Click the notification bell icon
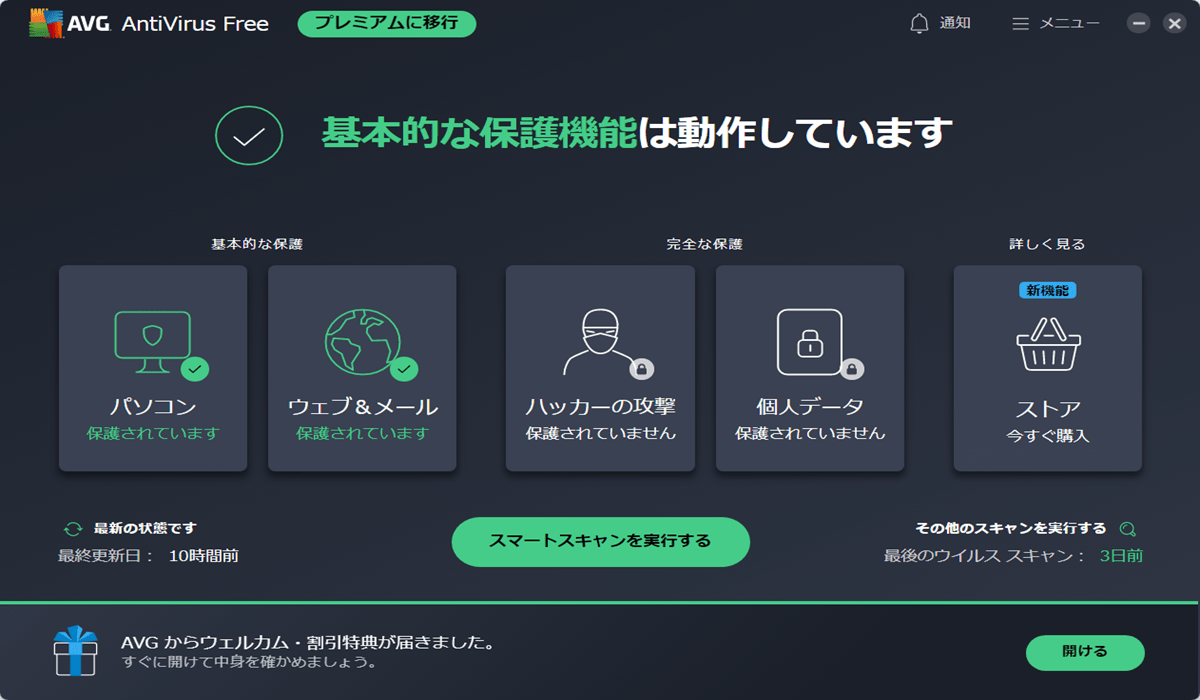Viewport: 1200px width, 700px height. (x=919, y=23)
